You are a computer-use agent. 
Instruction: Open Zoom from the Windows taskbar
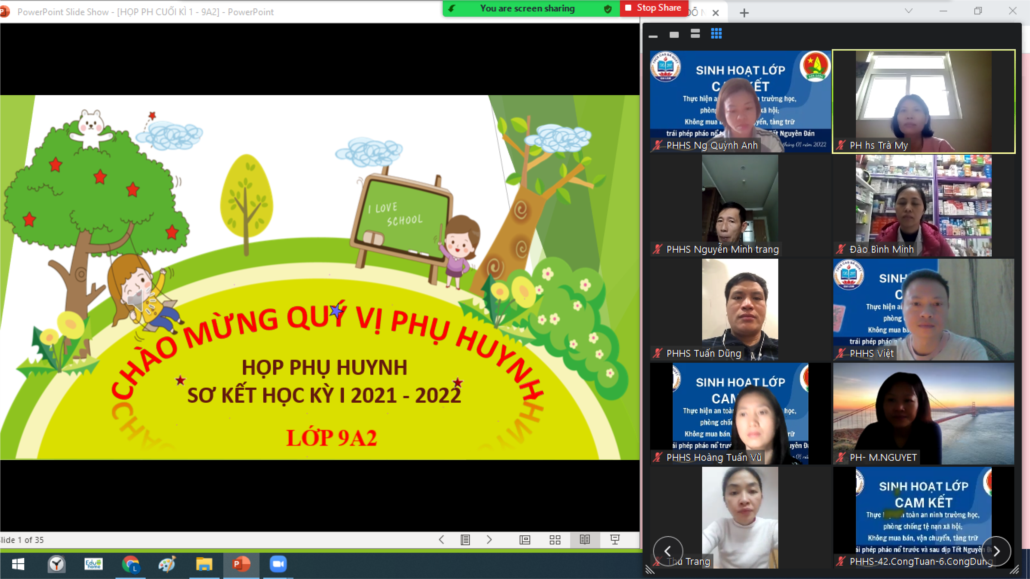[277, 564]
